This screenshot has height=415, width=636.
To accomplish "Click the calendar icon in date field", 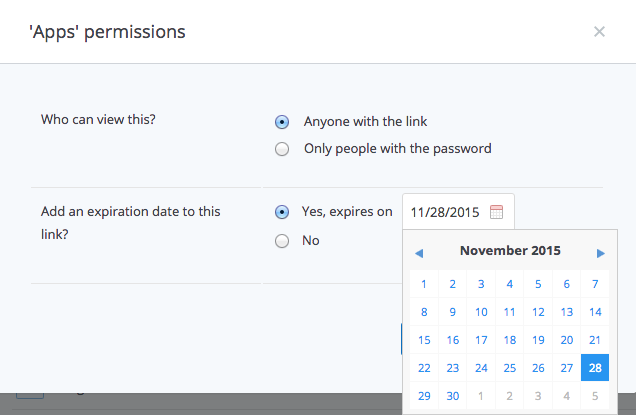I will [x=496, y=212].
